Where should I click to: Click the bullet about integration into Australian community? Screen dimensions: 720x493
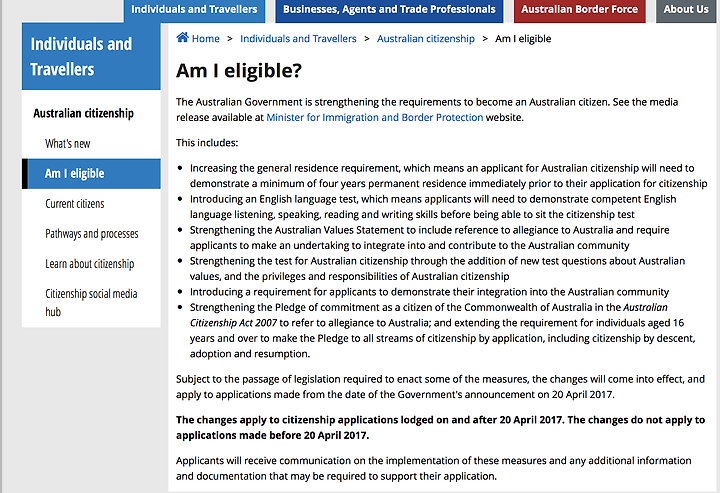[429, 292]
